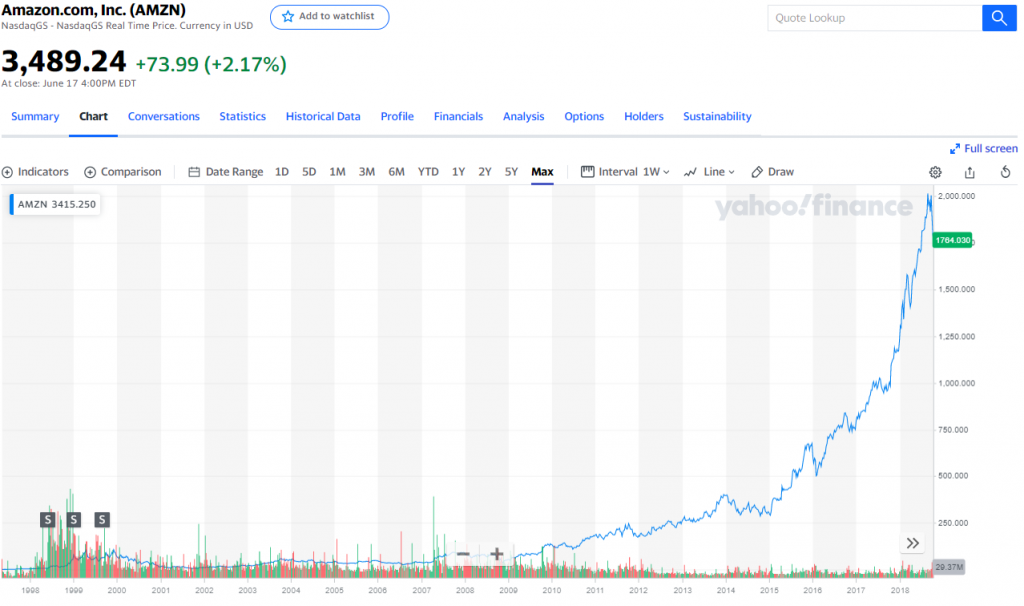This screenshot has width=1024, height=606.
Task: Click the 29.37M volume label
Action: pyautogui.click(x=949, y=567)
